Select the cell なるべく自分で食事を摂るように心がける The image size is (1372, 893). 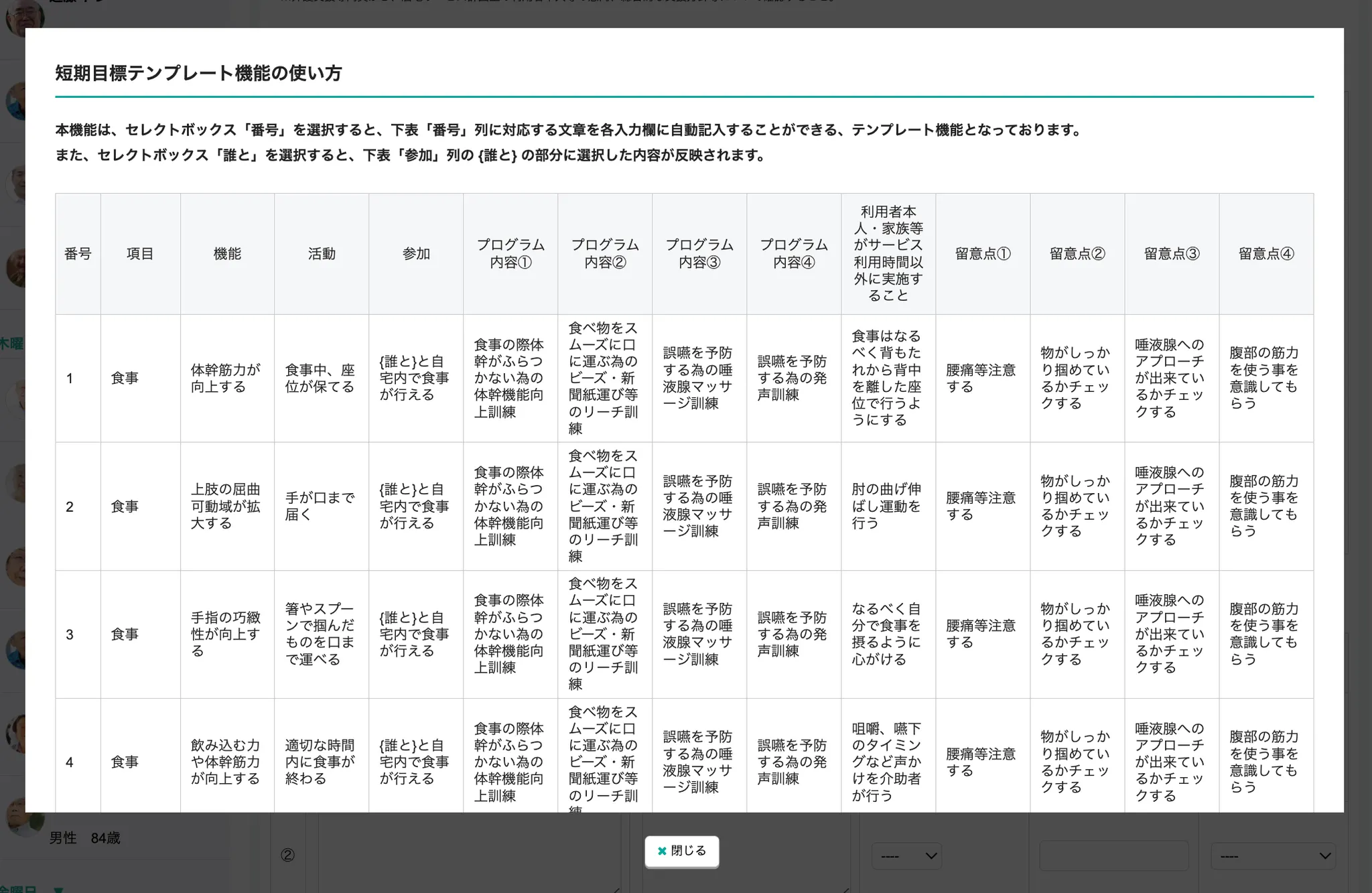click(888, 634)
